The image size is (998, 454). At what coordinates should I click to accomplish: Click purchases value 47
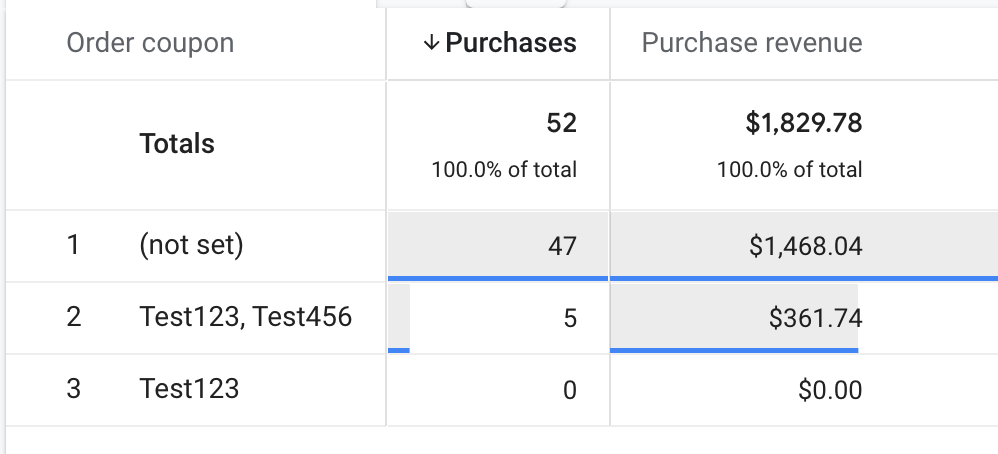click(563, 246)
